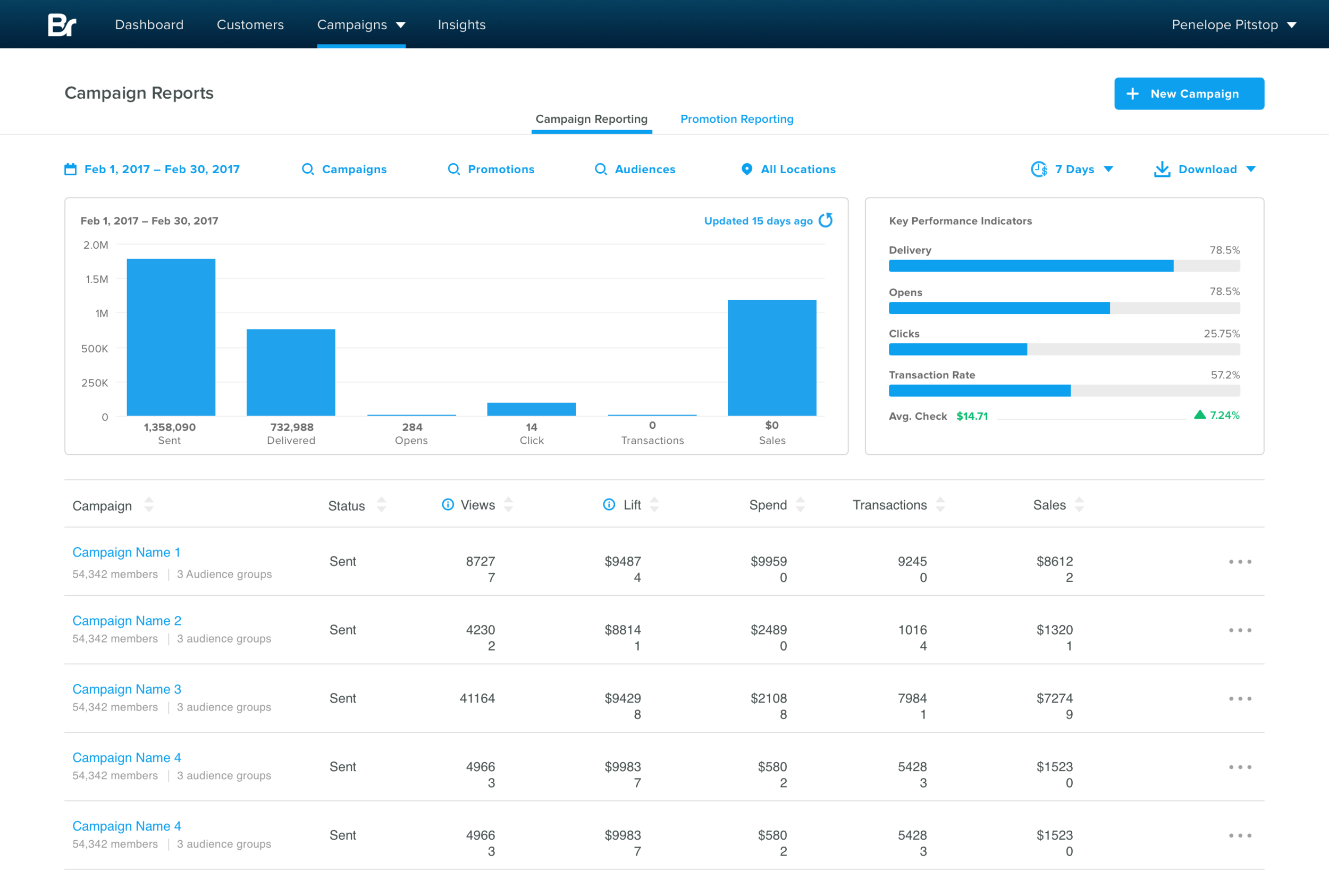Image resolution: width=1329 pixels, height=896 pixels.
Task: Click the New Campaign button
Action: coord(1188,94)
